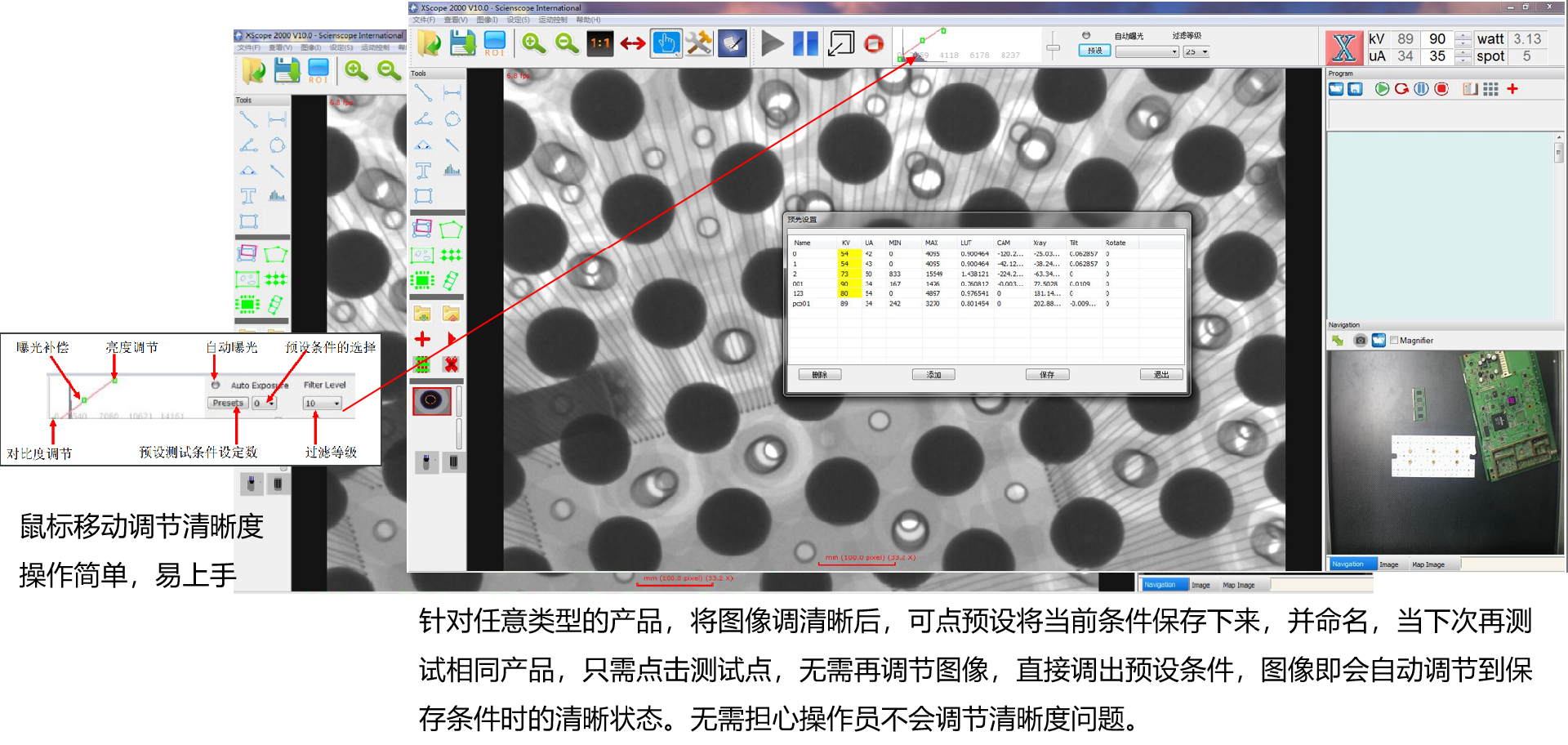The image size is (1568, 745).
Task: Enable the Magnifier checkbox
Action: point(1394,341)
